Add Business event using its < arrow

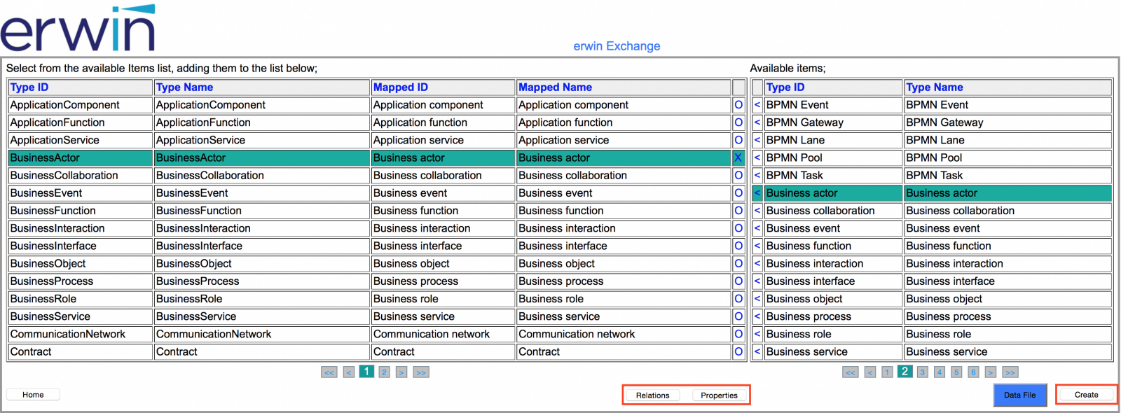(x=757, y=229)
